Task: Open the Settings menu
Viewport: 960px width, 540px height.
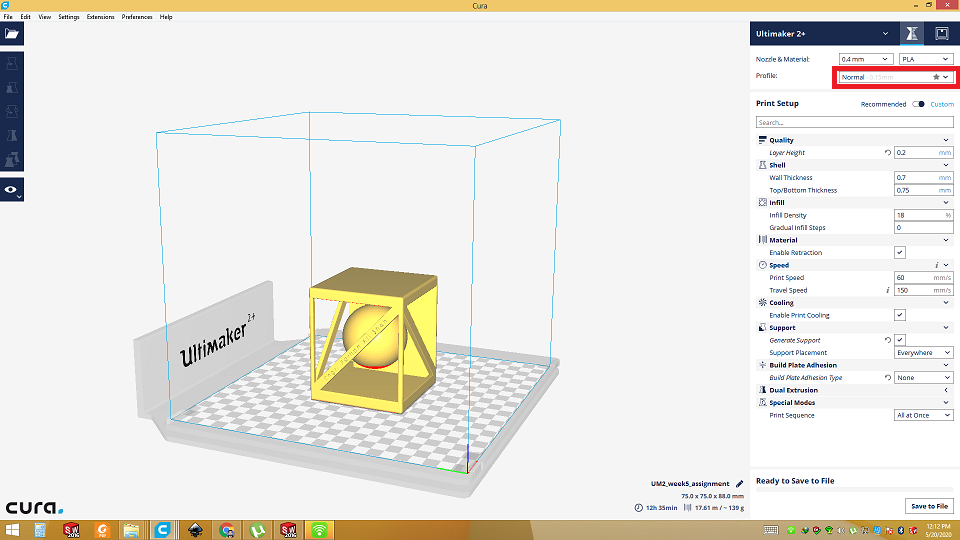Action: tap(69, 17)
